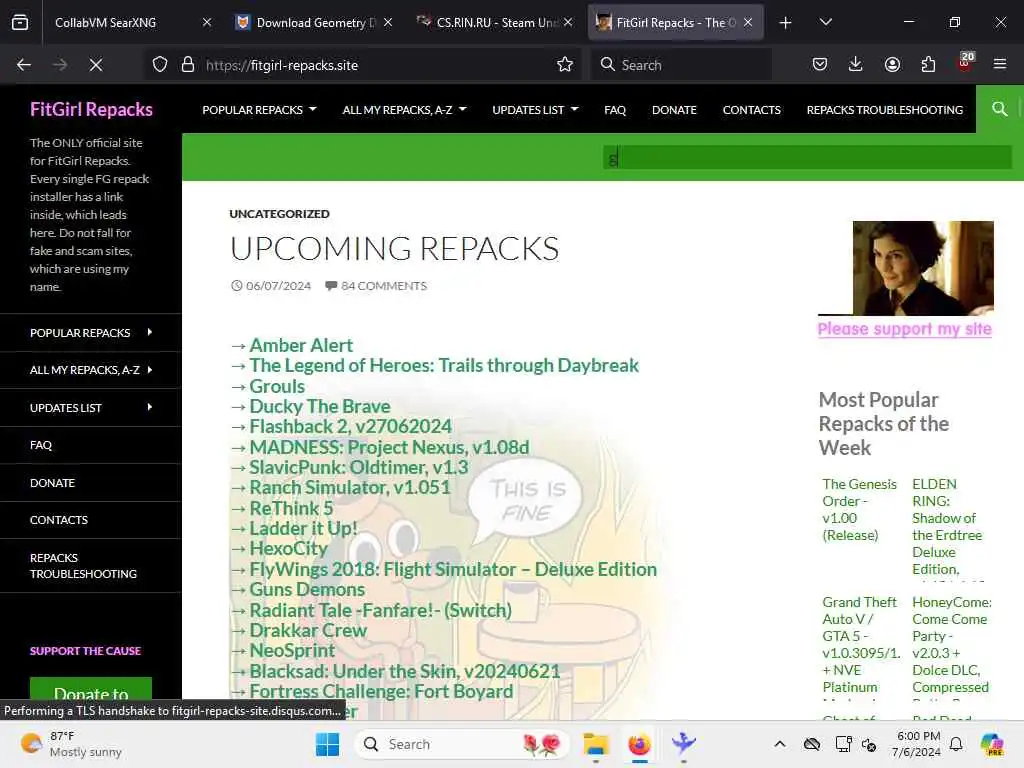Open ELDEN RING Shadow of the Erdtree link
The height and width of the screenshot is (768, 1024).
[947, 526]
